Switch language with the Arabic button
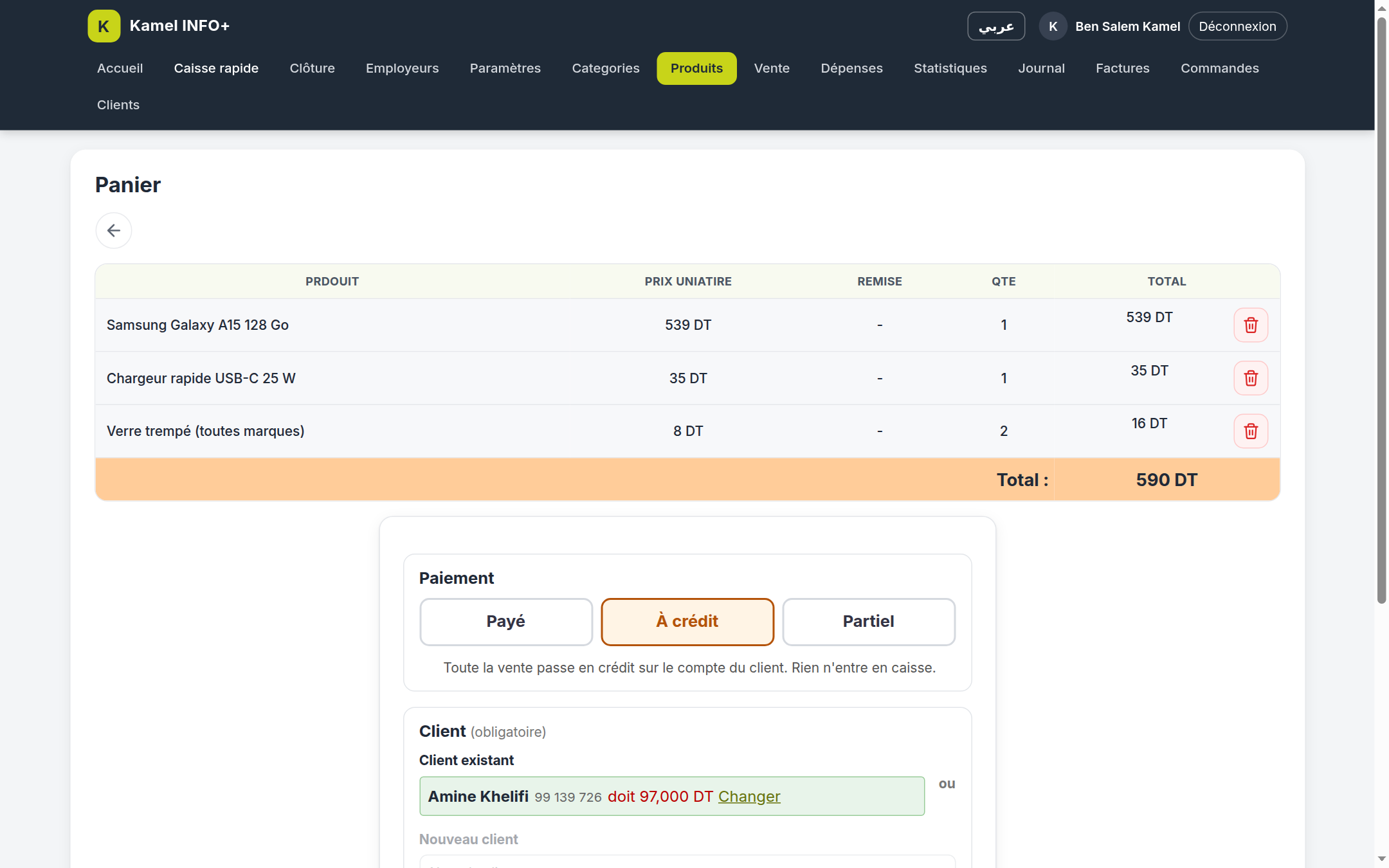Viewport: 1389px width, 868px height. (995, 26)
